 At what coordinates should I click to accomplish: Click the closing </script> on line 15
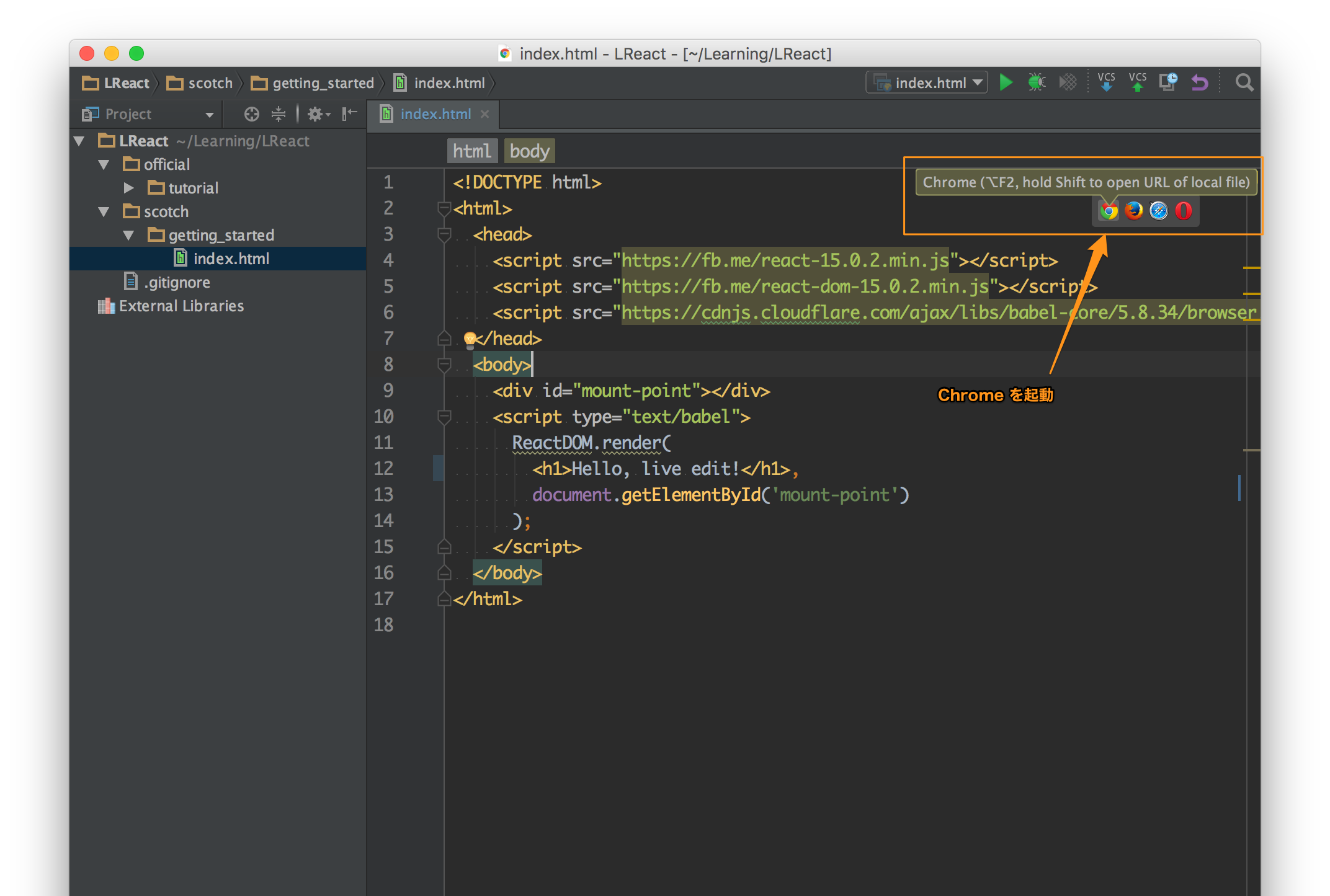537,547
